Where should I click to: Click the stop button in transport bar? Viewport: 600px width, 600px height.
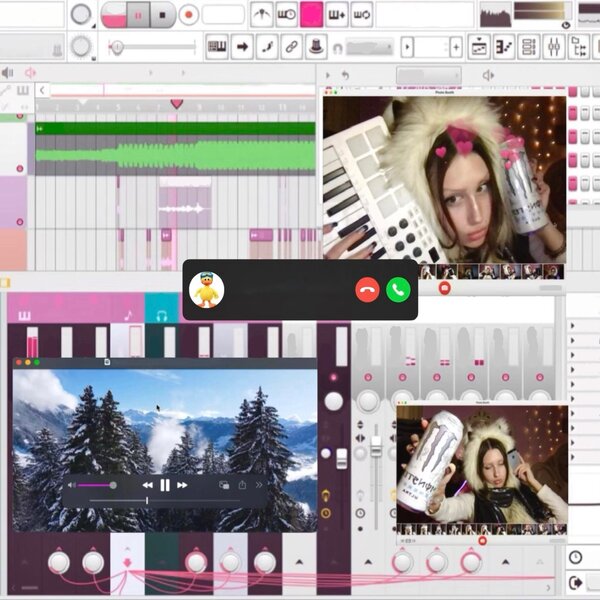(x=162, y=15)
